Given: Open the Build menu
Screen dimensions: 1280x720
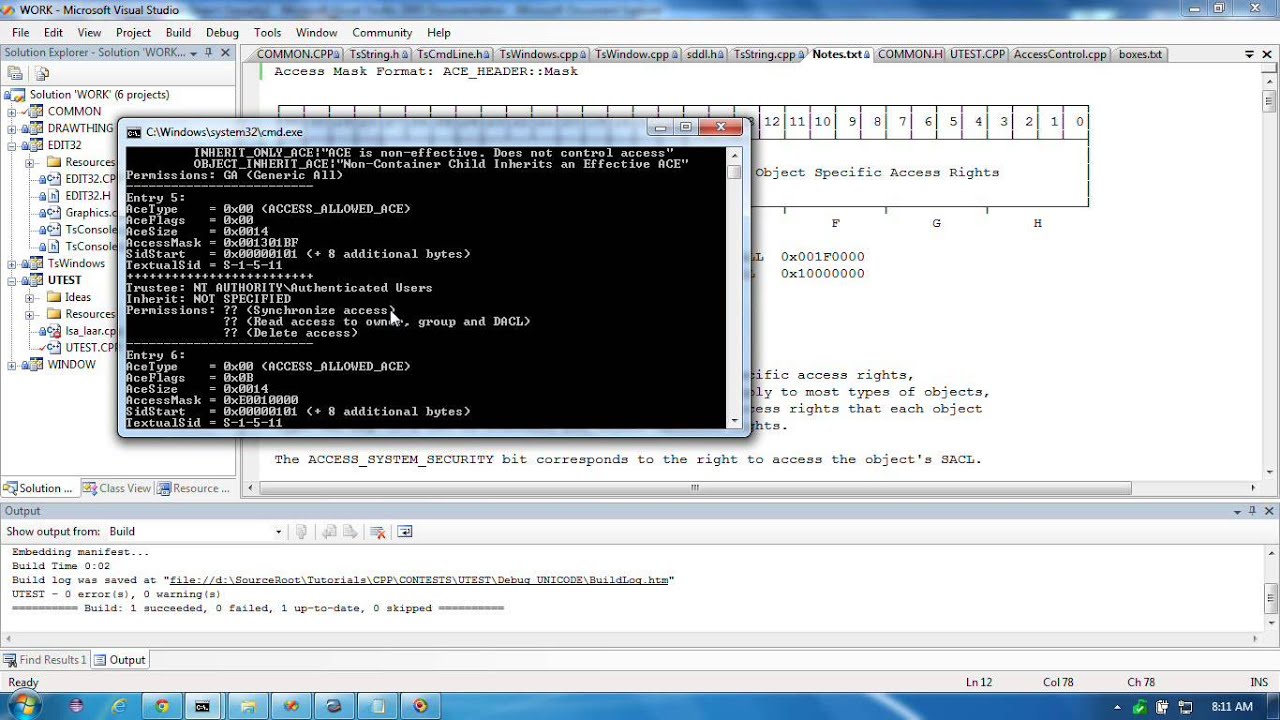Looking at the screenshot, I should tap(178, 32).
